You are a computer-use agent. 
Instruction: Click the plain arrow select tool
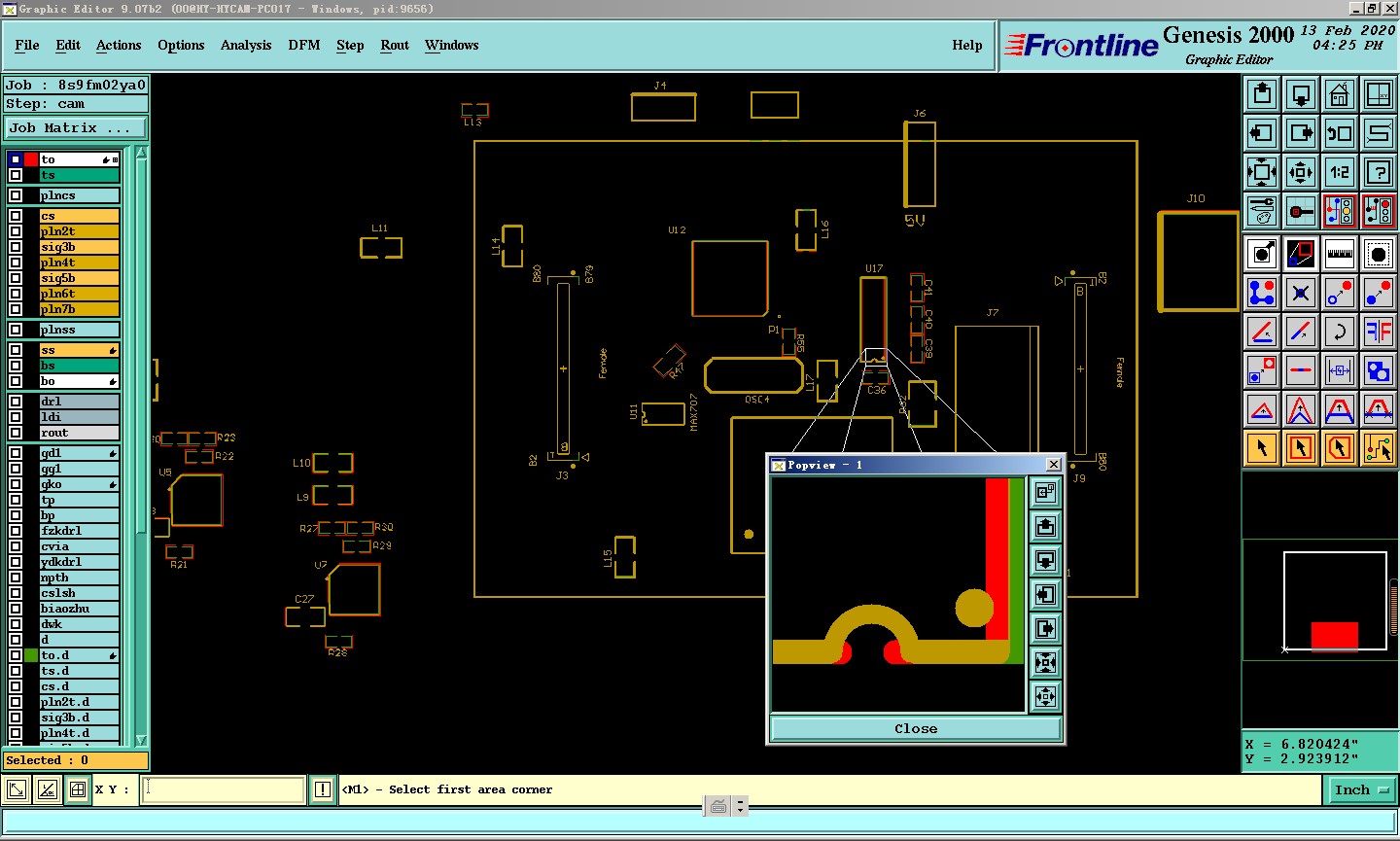pos(1261,448)
